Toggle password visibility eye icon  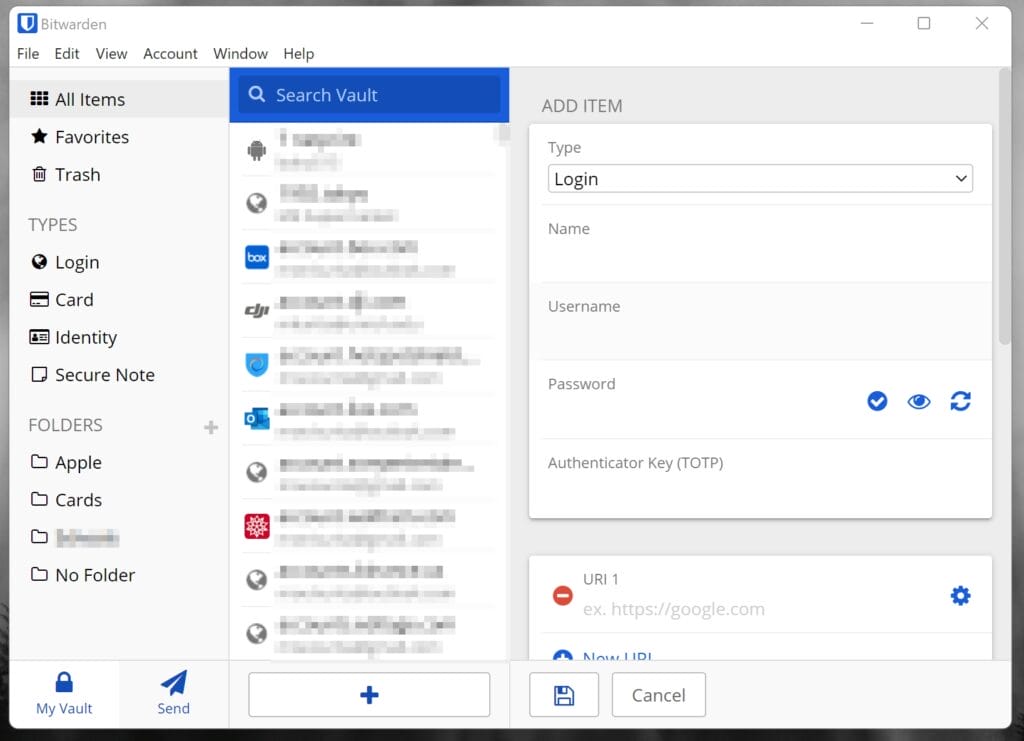(x=919, y=402)
